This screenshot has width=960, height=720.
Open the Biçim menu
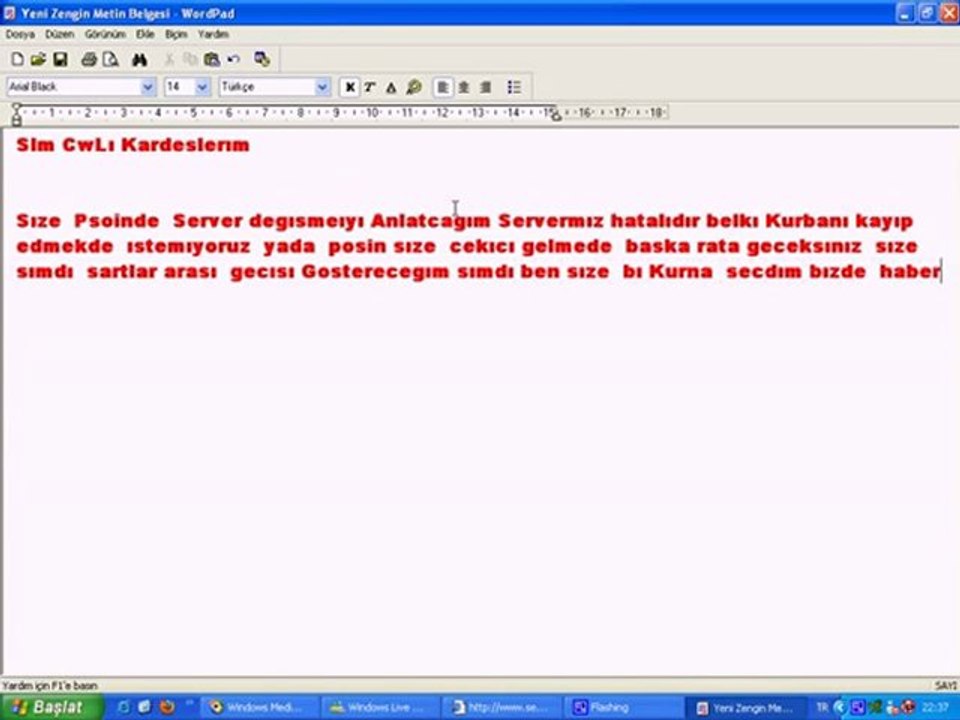tap(176, 34)
